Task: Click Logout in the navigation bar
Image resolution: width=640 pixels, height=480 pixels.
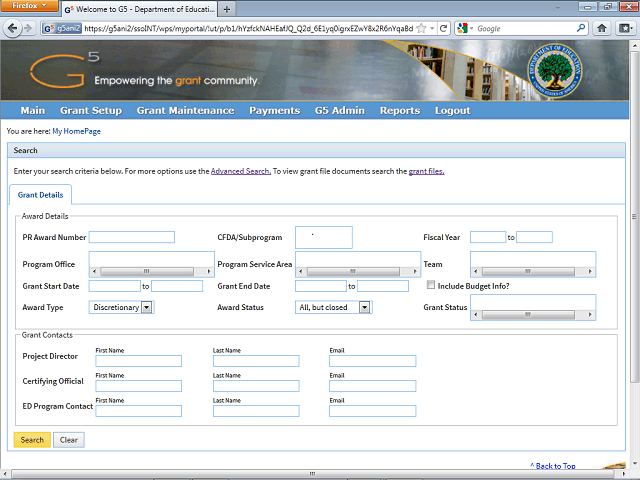Action: 453,111
